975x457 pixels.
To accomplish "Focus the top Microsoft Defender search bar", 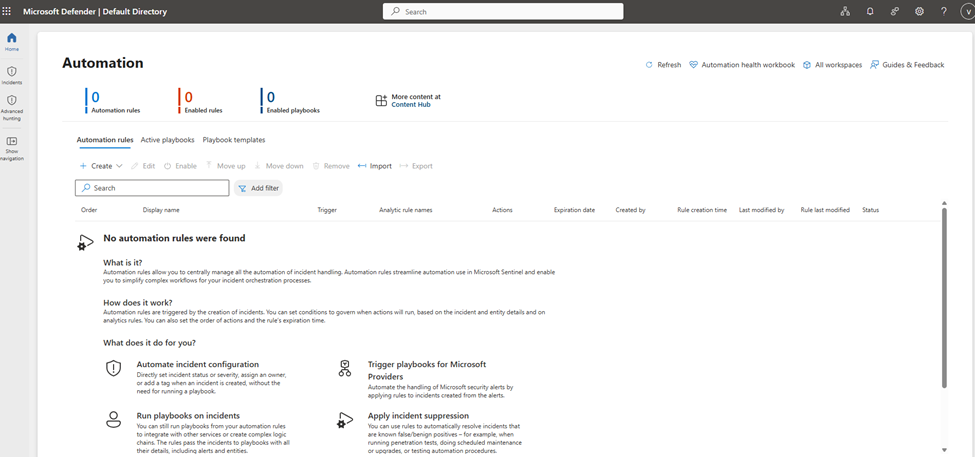I will click(503, 11).
